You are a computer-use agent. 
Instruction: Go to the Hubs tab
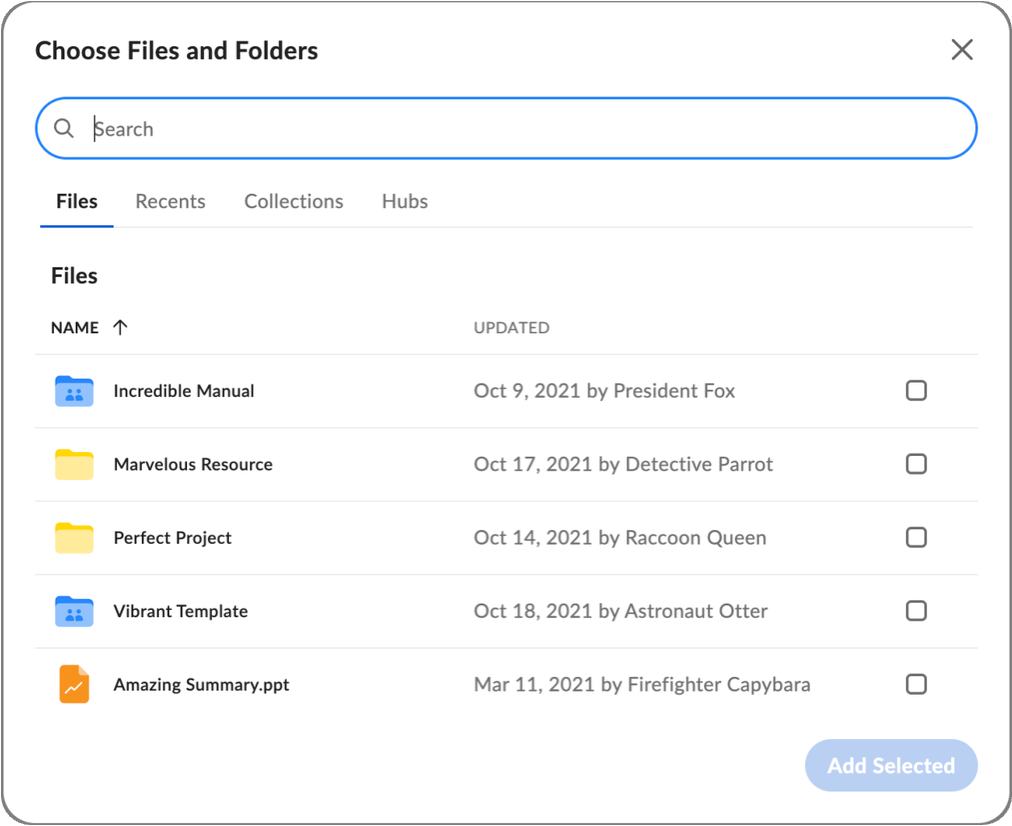point(404,201)
